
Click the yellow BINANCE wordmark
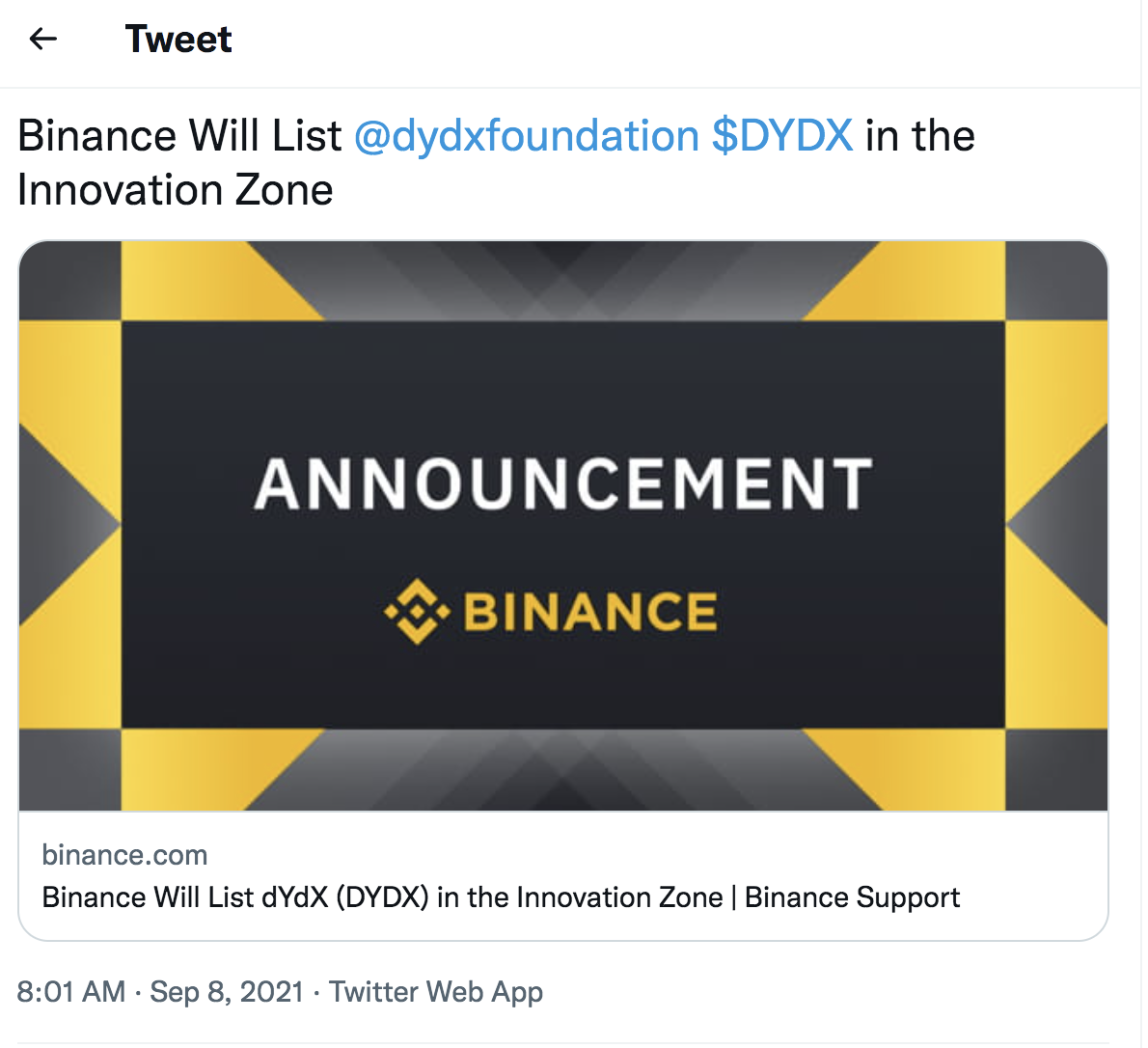[590, 612]
